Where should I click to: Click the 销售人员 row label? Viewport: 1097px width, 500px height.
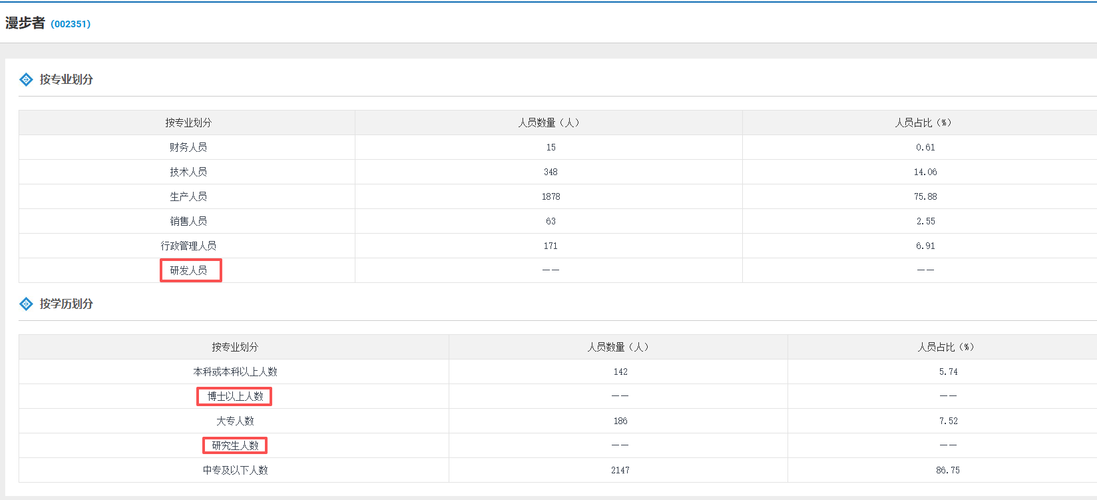click(x=188, y=221)
